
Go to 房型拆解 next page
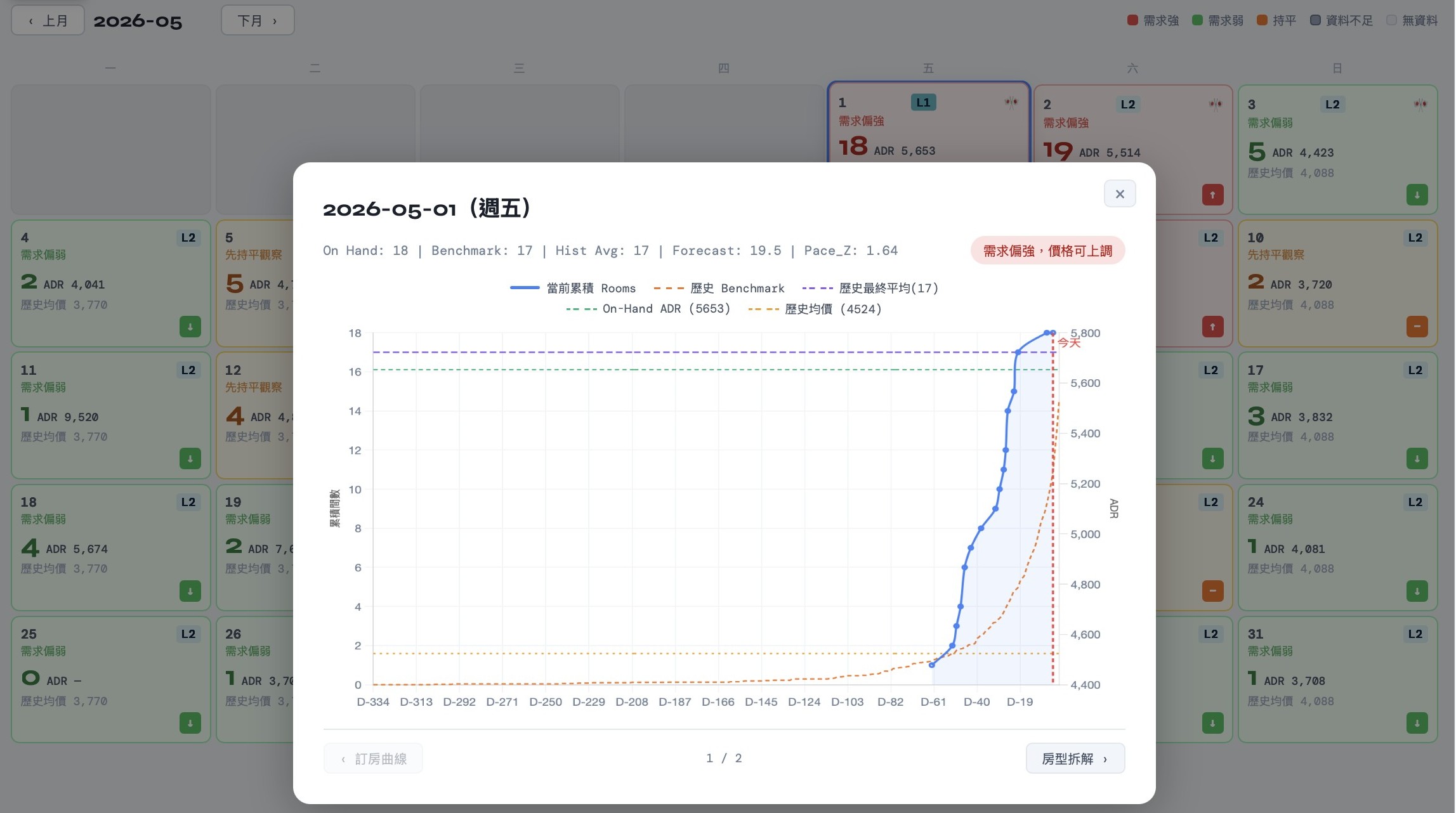[x=1075, y=758]
